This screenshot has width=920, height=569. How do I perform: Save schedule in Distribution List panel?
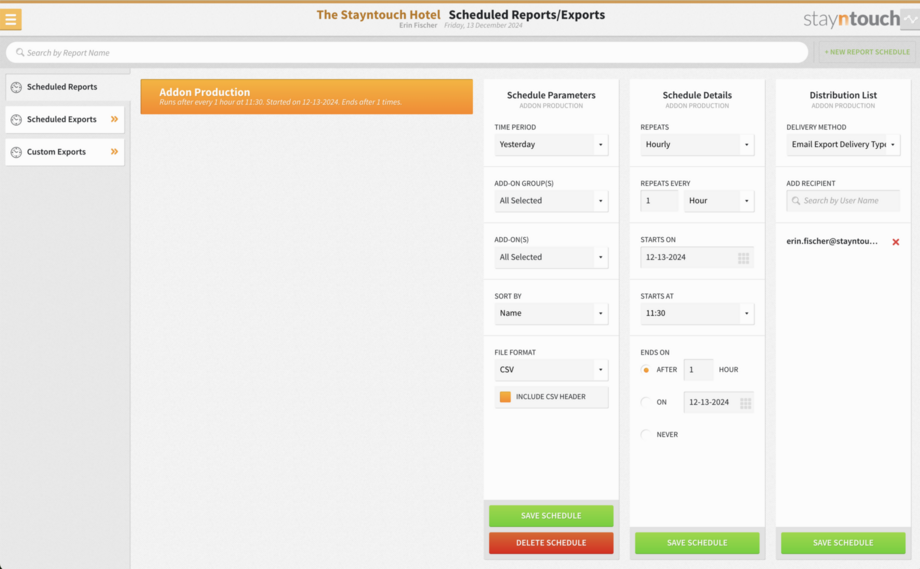843,543
